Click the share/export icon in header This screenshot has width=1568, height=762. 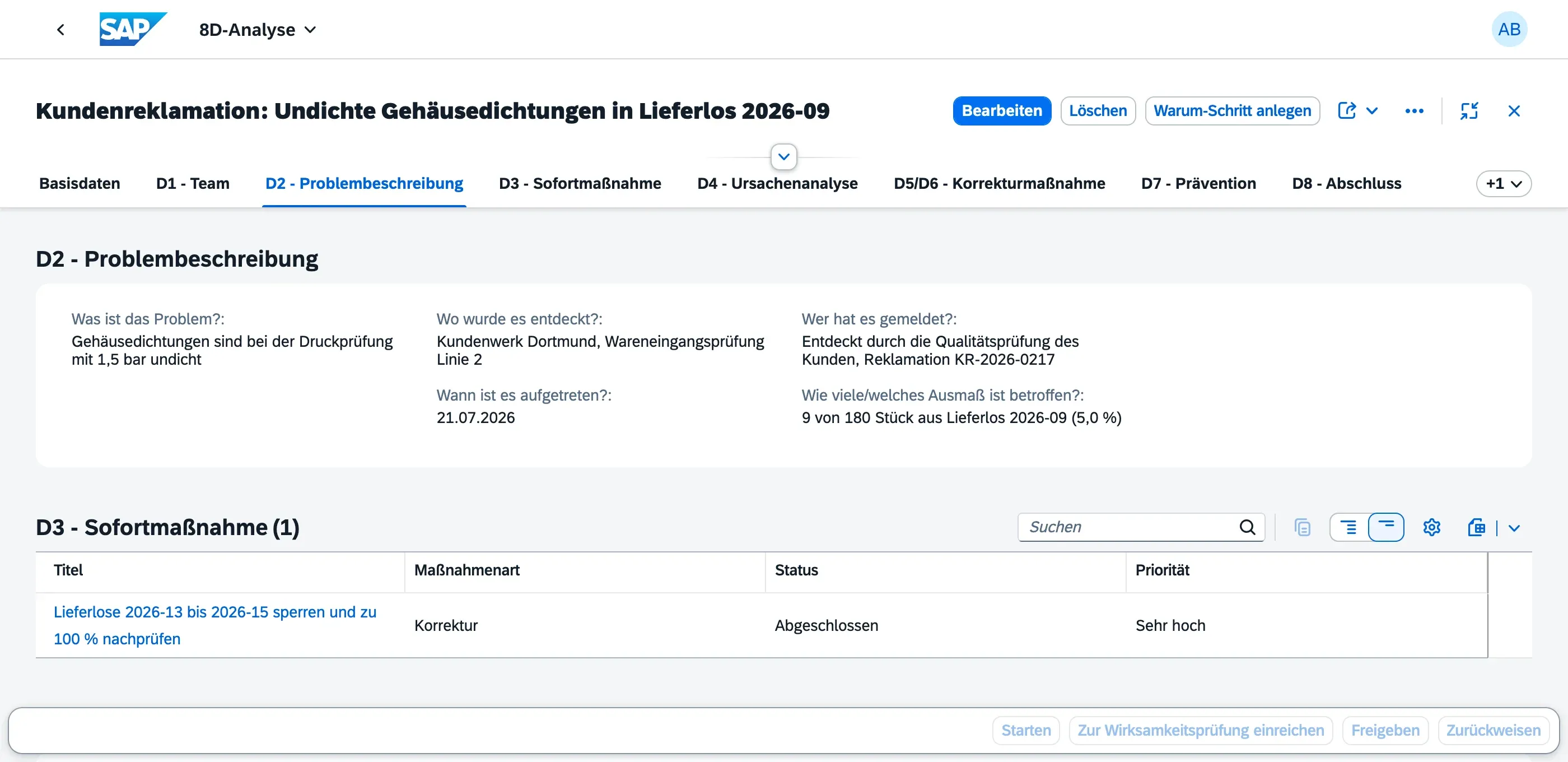point(1346,111)
